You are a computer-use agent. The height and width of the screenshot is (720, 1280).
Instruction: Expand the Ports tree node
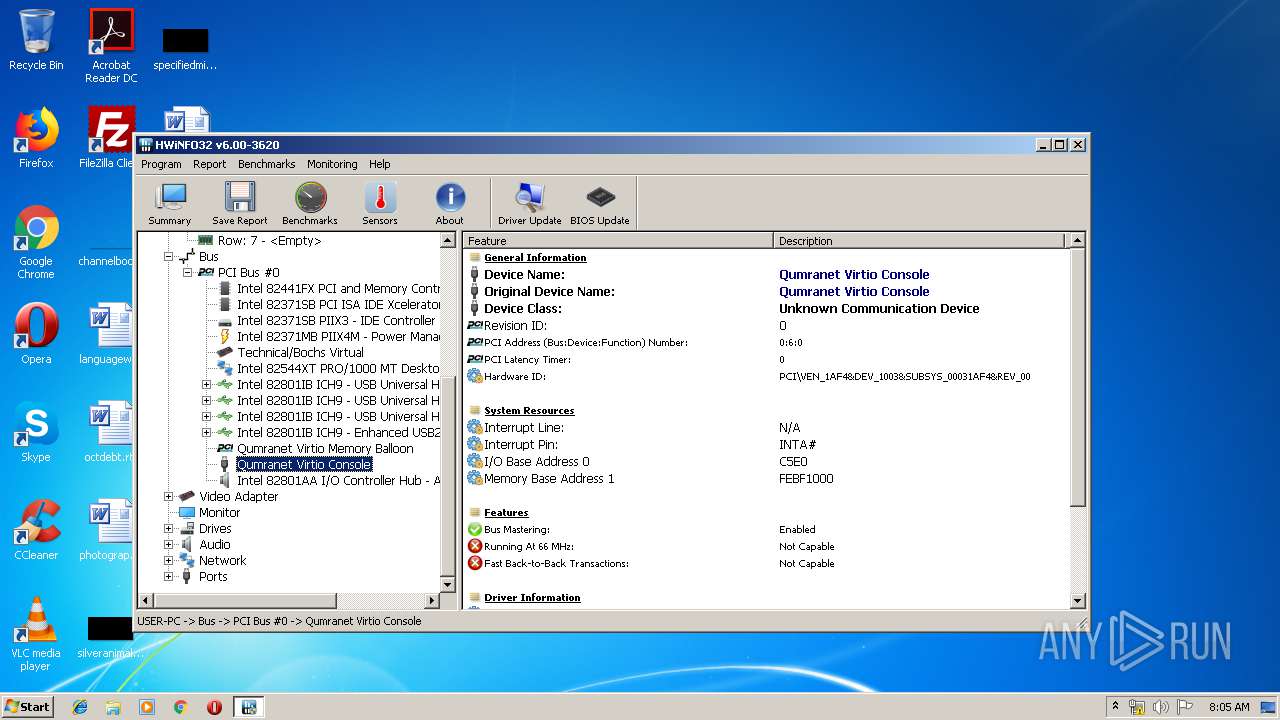(168, 577)
